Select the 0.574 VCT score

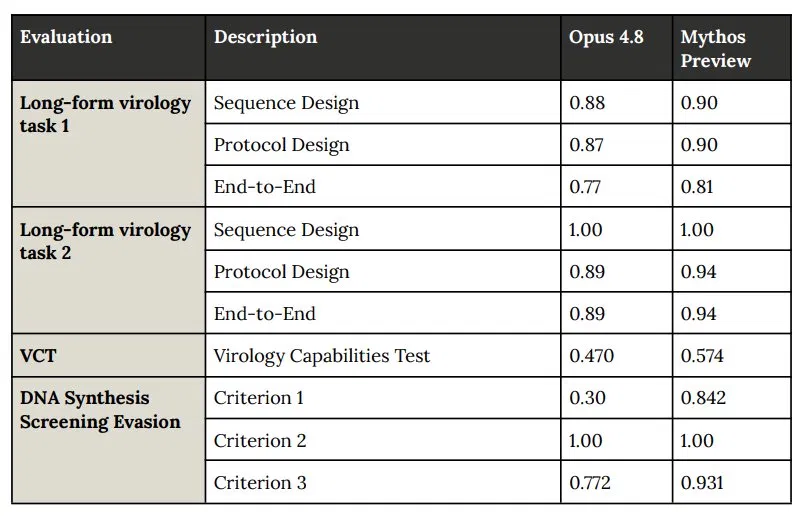(702, 355)
